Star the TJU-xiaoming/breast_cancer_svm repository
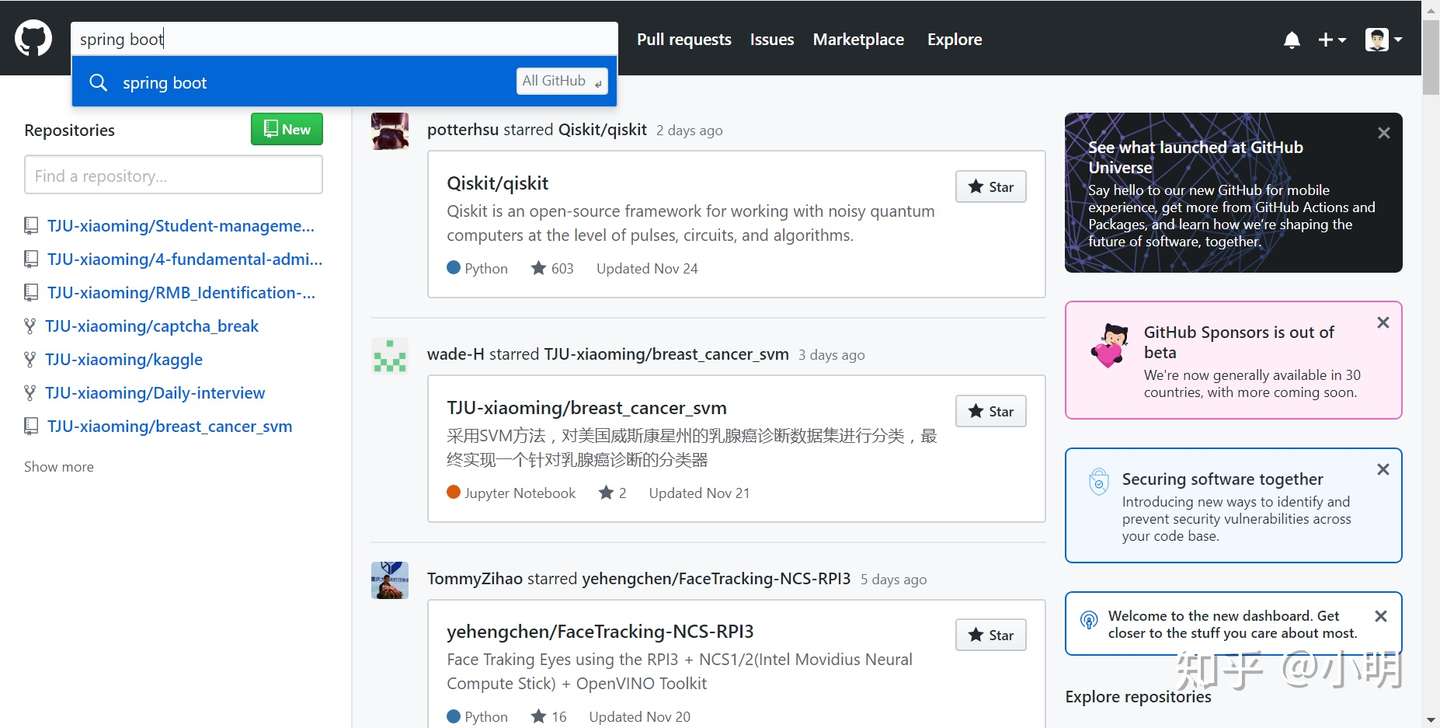This screenshot has height=728, width=1440. (x=991, y=411)
